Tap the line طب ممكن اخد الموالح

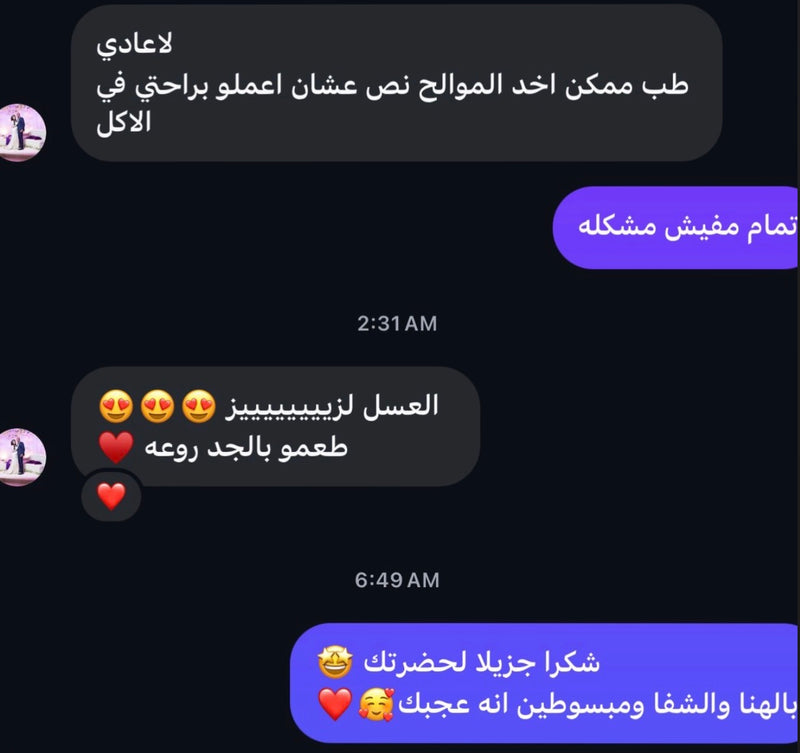click(392, 85)
